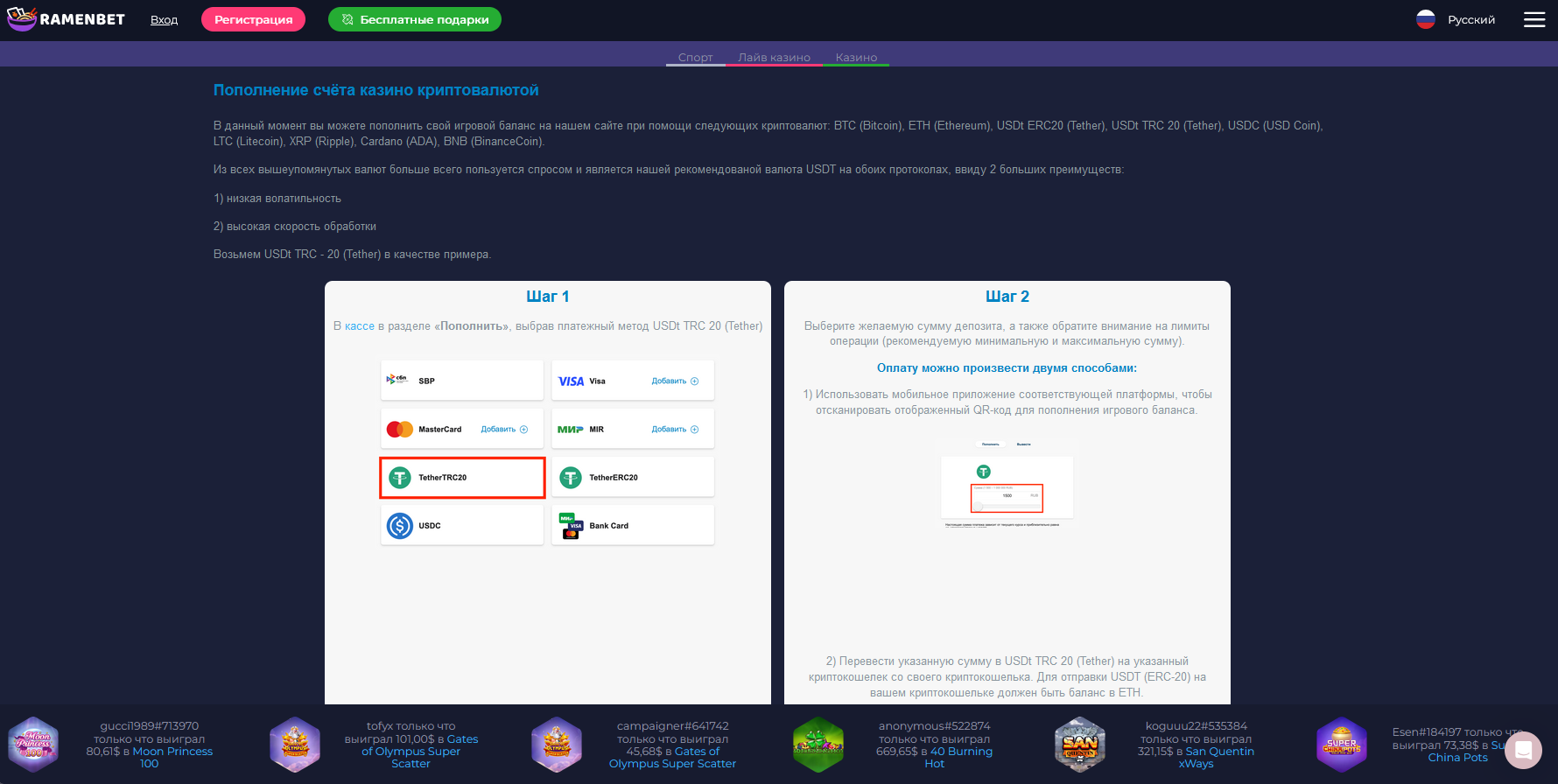
Task: Open the Русский language selector
Action: pos(1471,19)
